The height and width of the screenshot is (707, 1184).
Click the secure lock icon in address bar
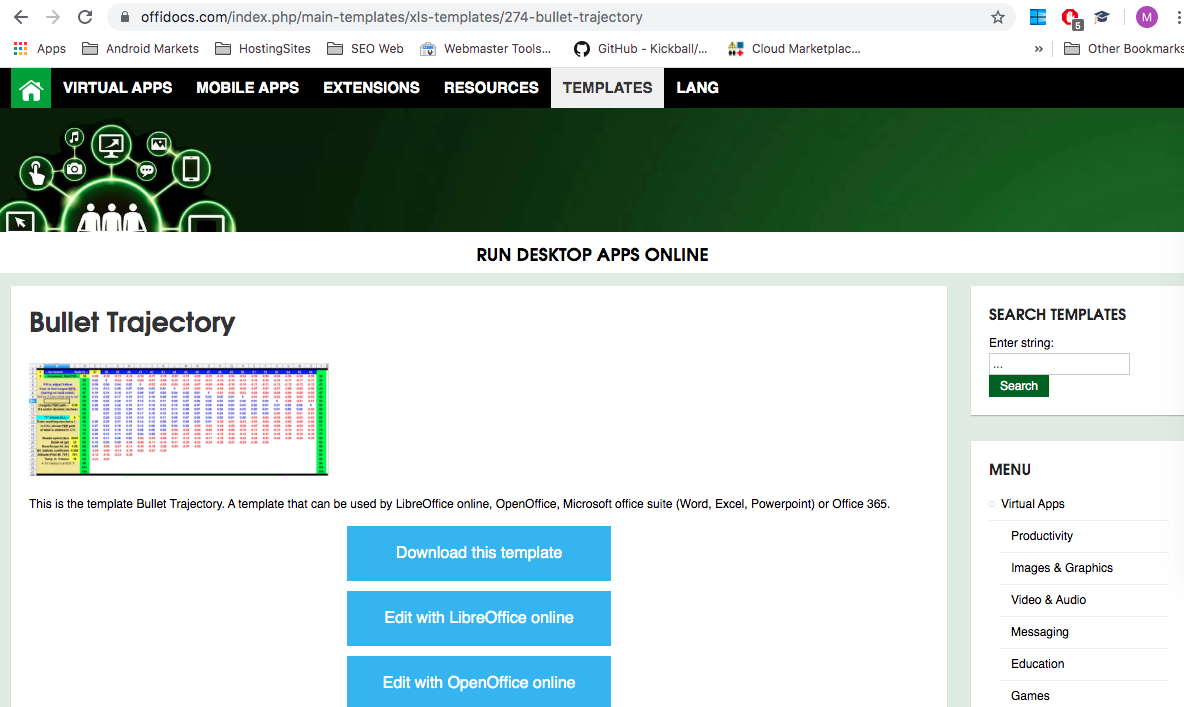(x=124, y=17)
